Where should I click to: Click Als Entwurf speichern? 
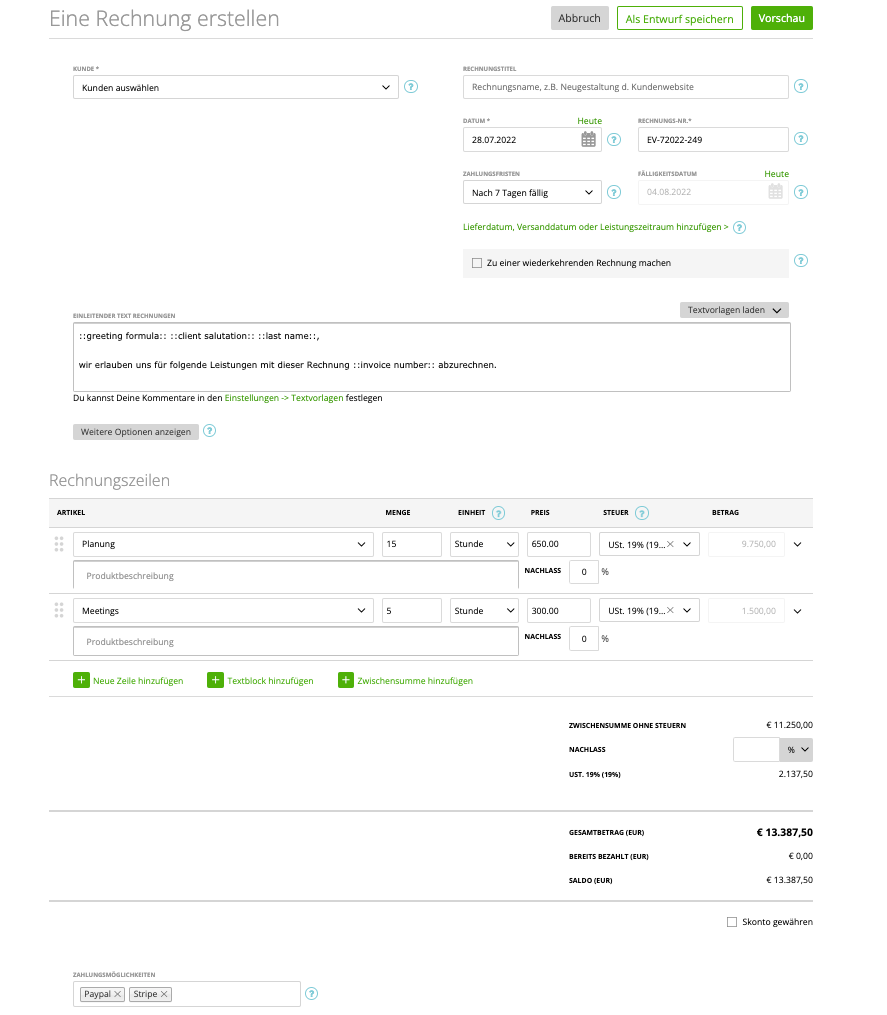pyautogui.click(x=679, y=18)
